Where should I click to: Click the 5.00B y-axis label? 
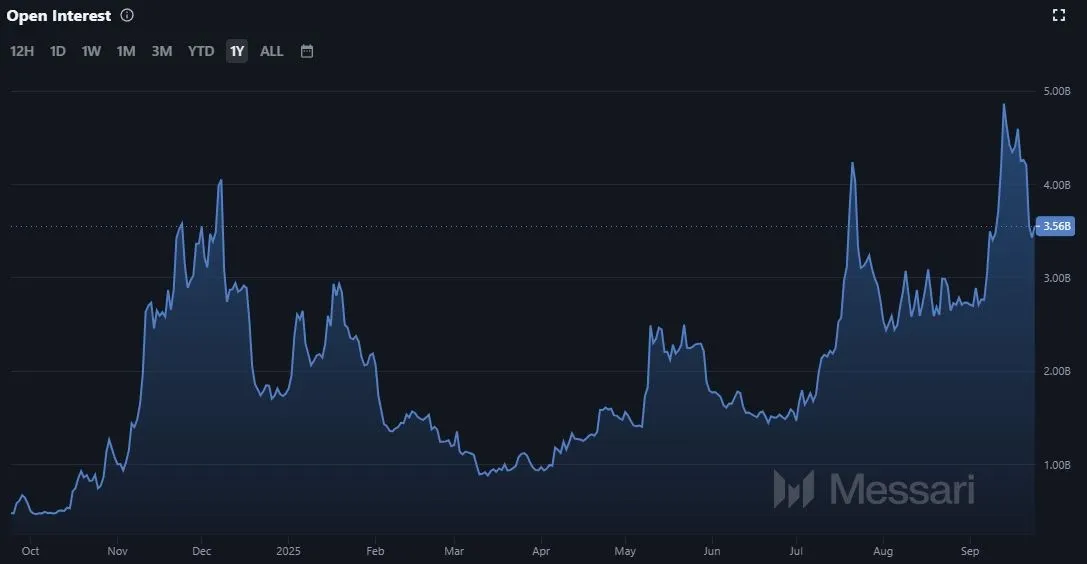pyautogui.click(x=1057, y=91)
